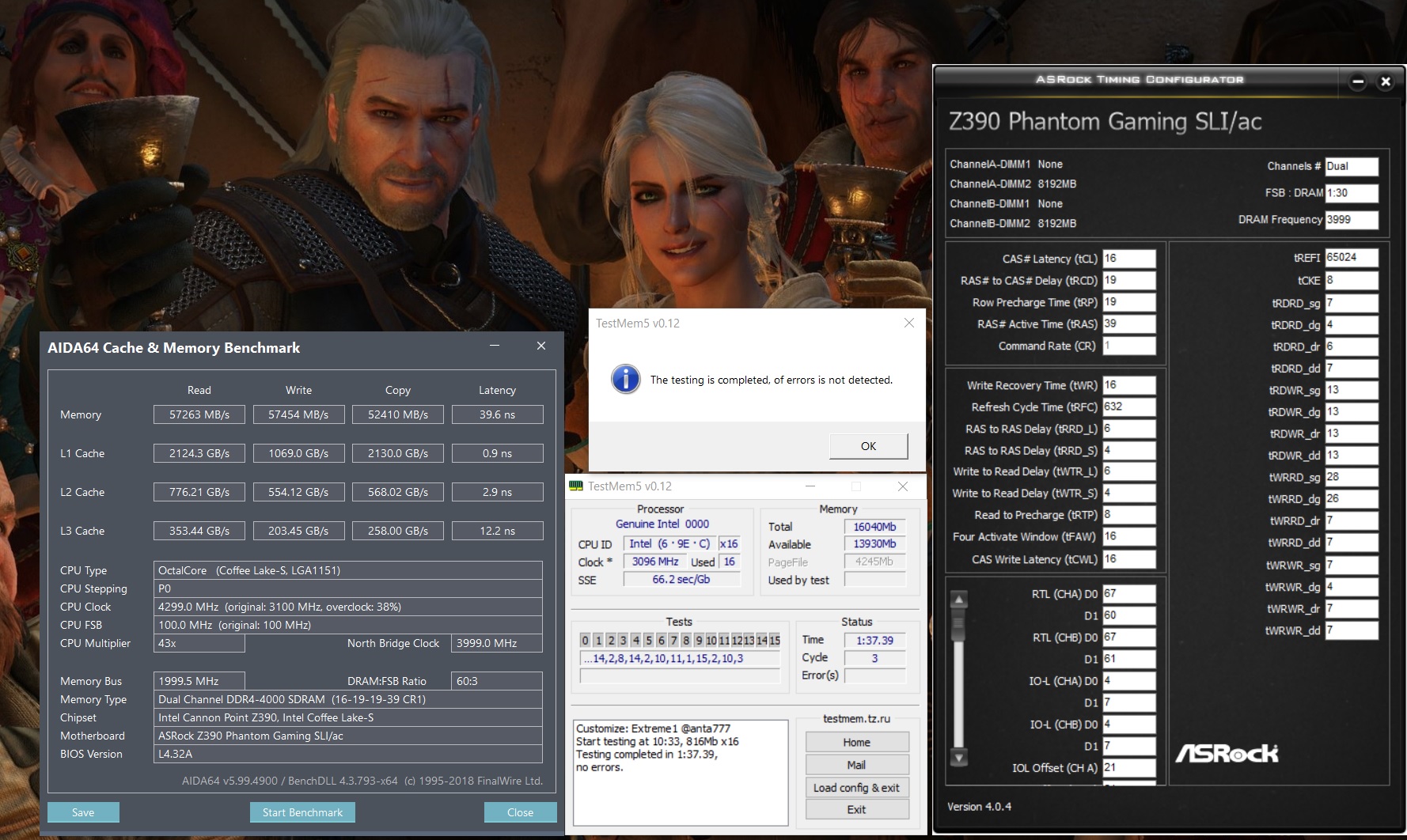Screen dimensions: 1407x840
Task: Click Load config & exit in TestMem5
Action: point(856,788)
